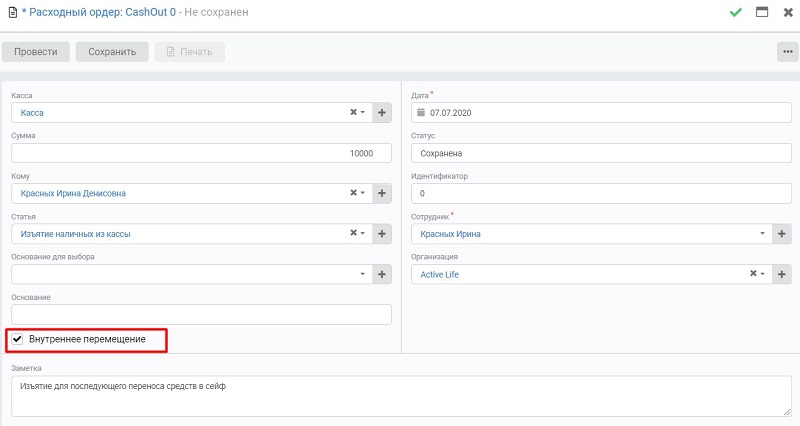This screenshot has width=800, height=426.
Task: Open the three-dots more actions menu
Action: click(788, 52)
